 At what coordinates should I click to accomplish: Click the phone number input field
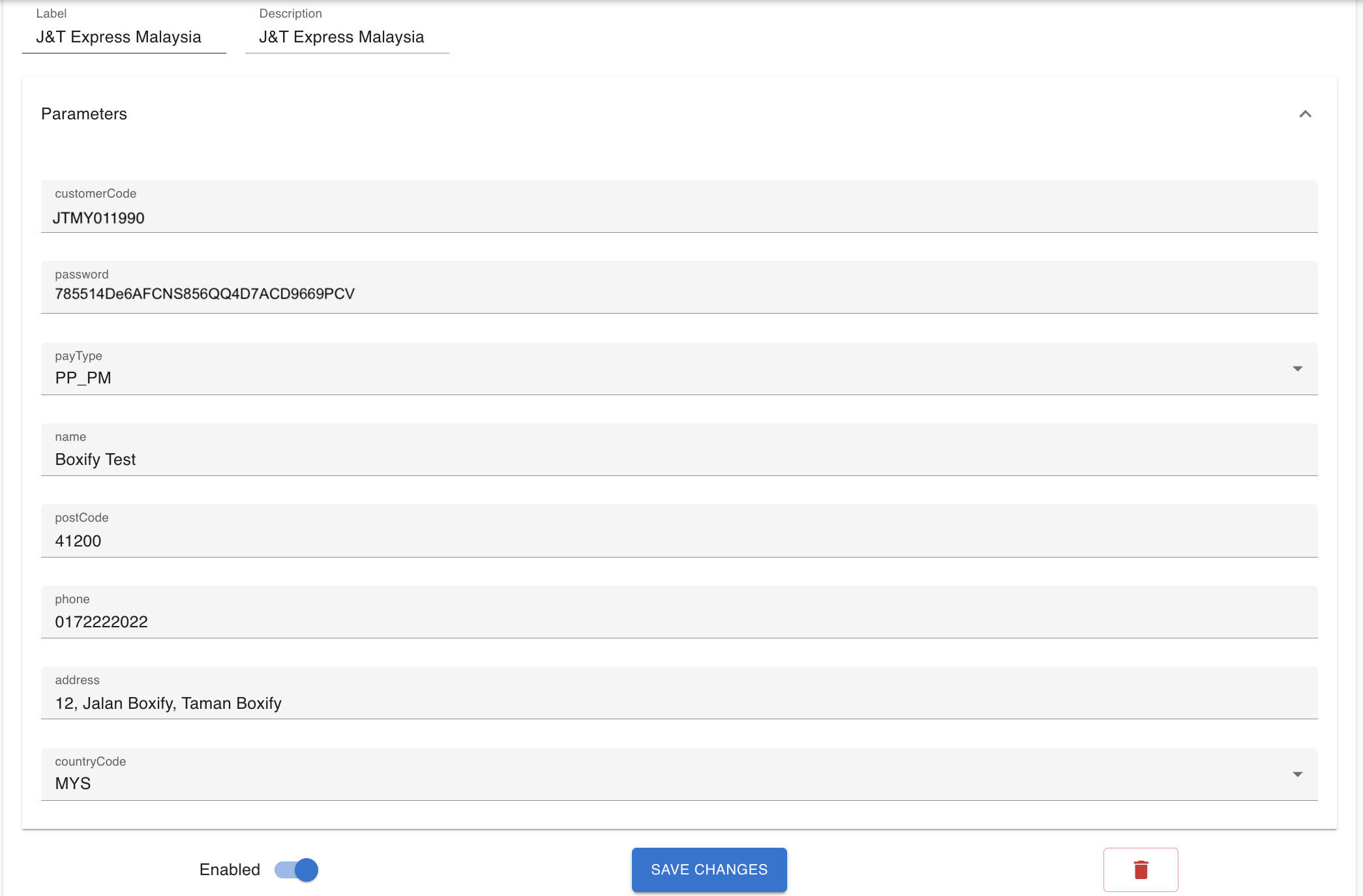pyautogui.click(x=678, y=621)
